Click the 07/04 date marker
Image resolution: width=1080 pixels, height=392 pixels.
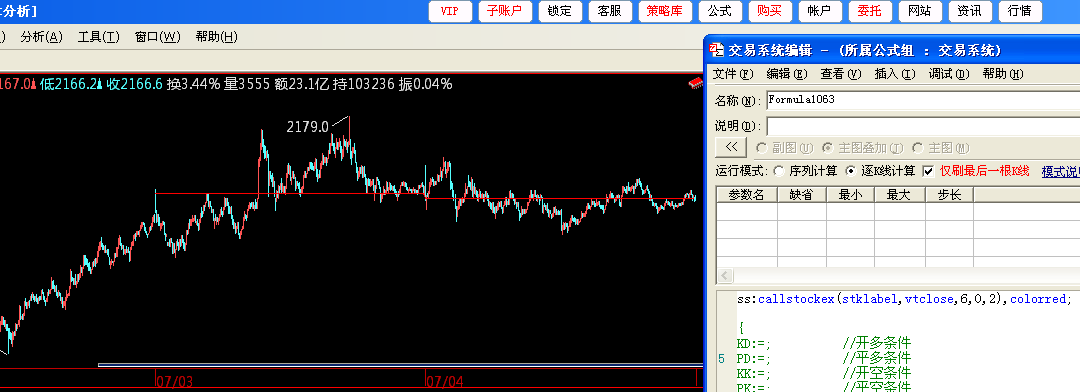pos(445,381)
